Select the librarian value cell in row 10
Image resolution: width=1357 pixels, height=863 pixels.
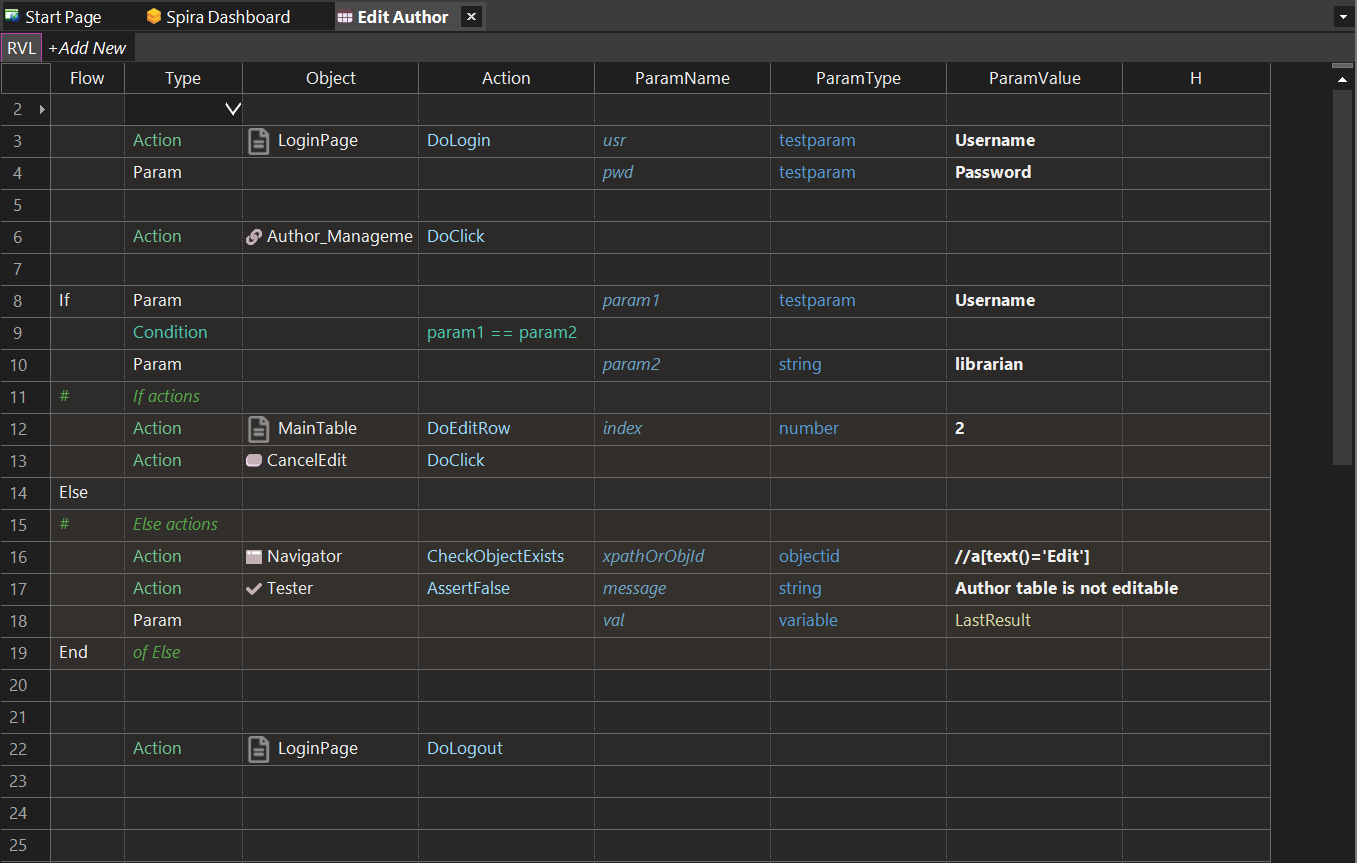click(1034, 365)
